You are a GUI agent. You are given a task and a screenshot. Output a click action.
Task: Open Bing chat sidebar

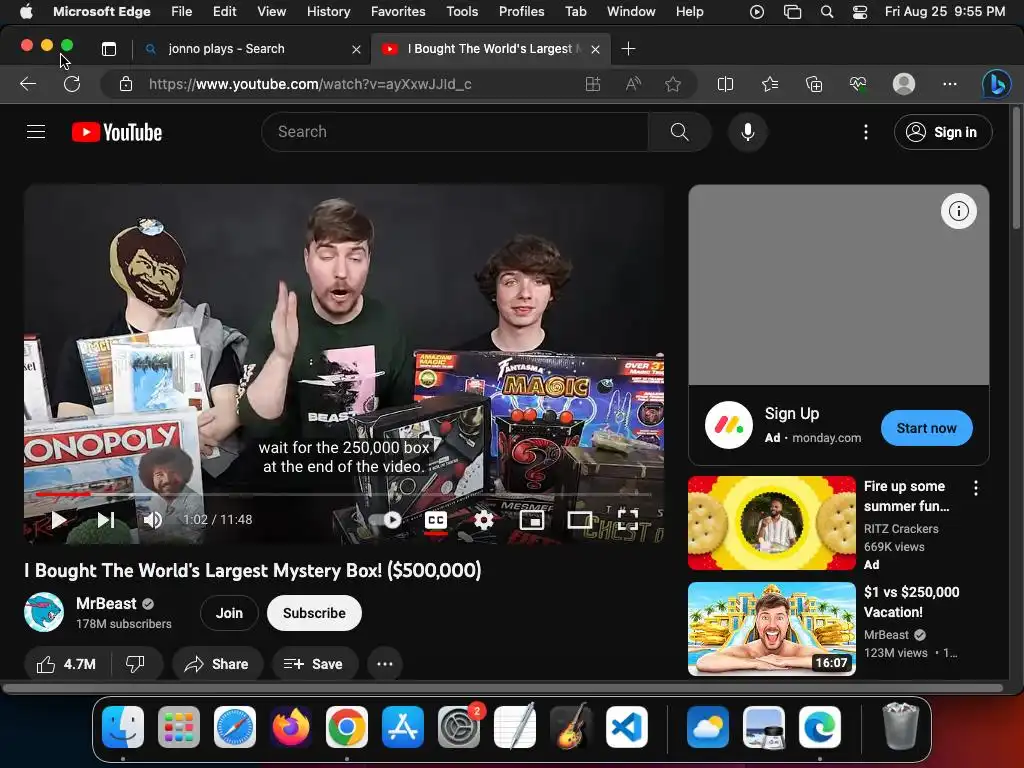[997, 84]
